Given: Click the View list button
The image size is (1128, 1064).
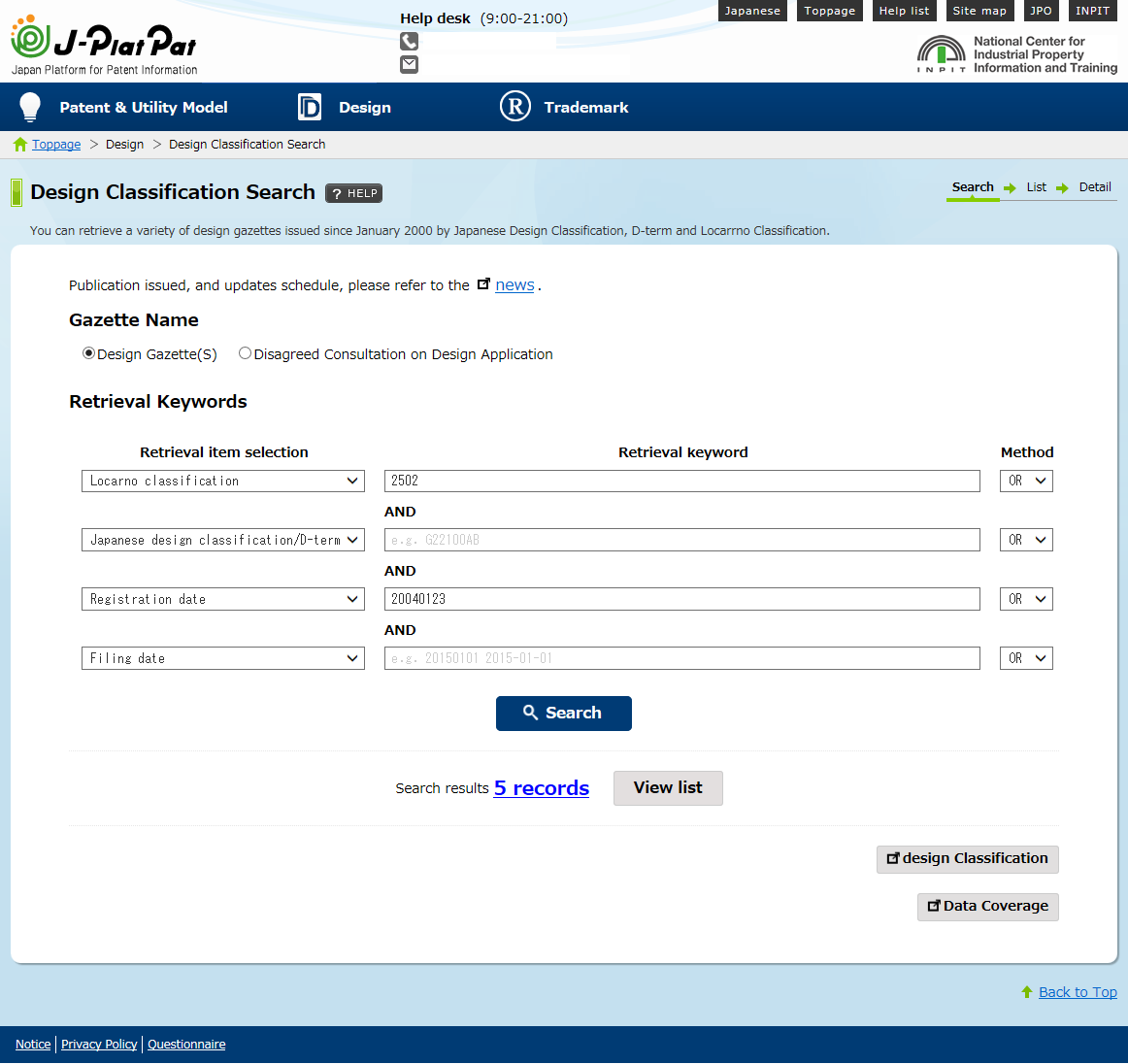Looking at the screenshot, I should coord(668,787).
